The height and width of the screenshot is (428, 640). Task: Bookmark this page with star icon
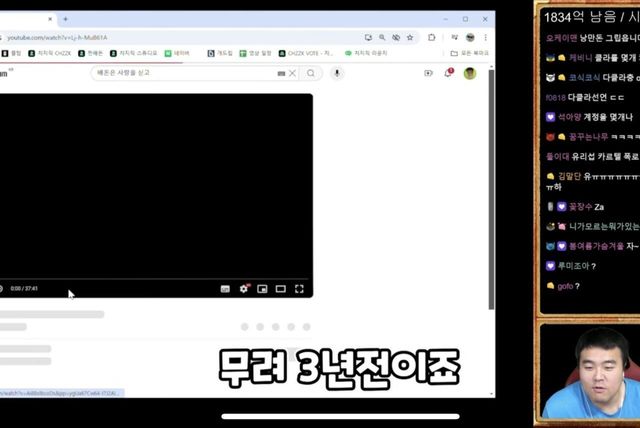click(x=410, y=37)
